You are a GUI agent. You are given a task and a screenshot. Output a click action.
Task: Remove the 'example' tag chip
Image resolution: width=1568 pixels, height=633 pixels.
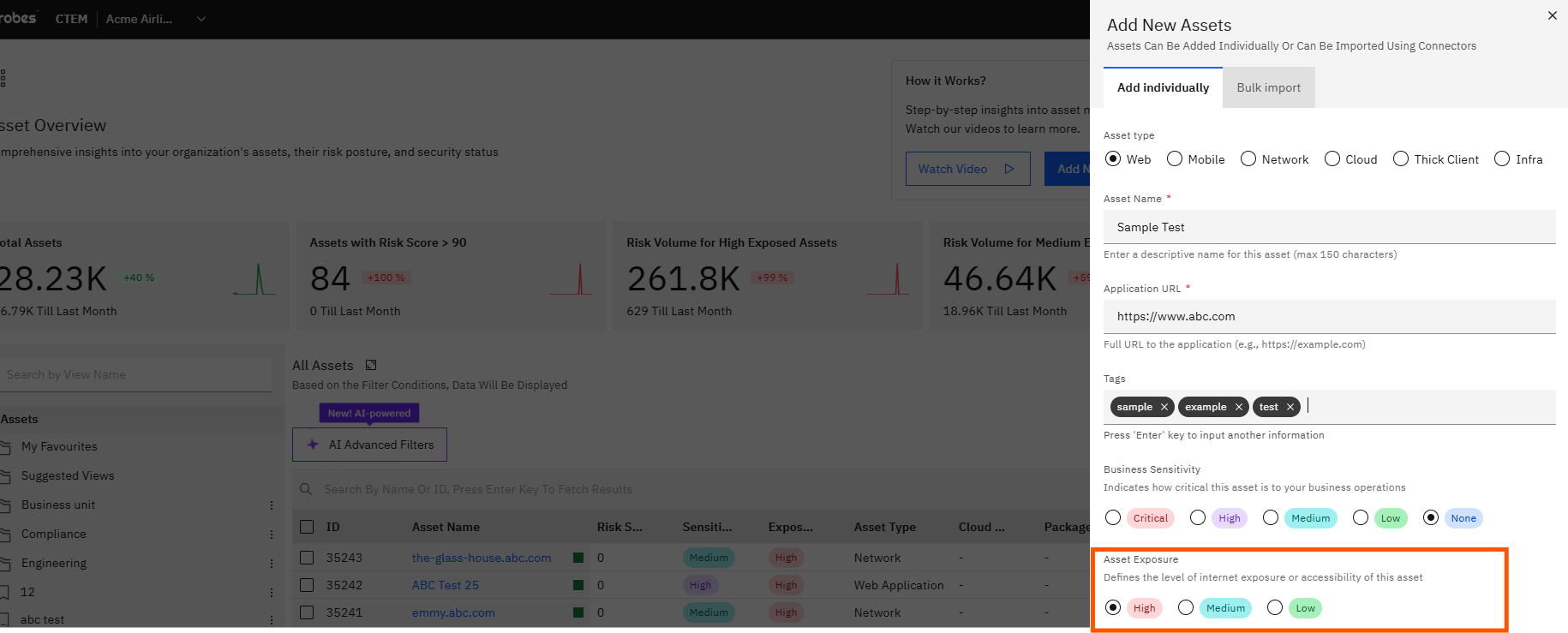pyautogui.click(x=1238, y=407)
